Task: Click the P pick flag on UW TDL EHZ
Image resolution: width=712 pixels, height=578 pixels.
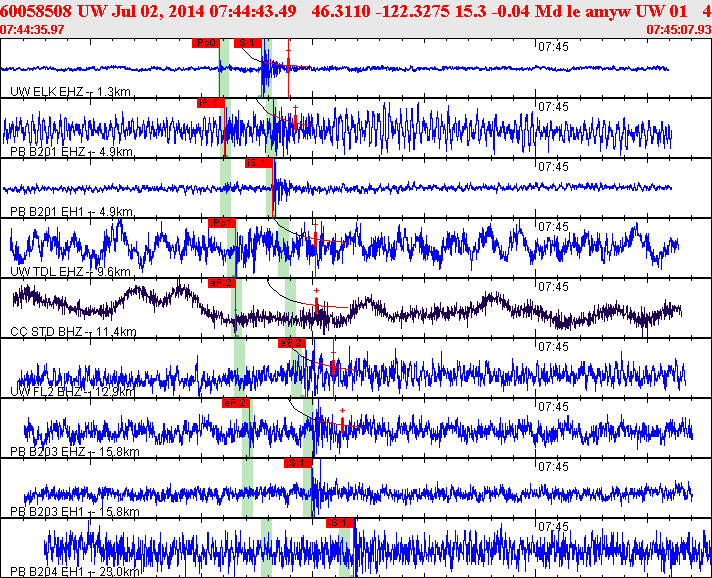Action: (221, 223)
